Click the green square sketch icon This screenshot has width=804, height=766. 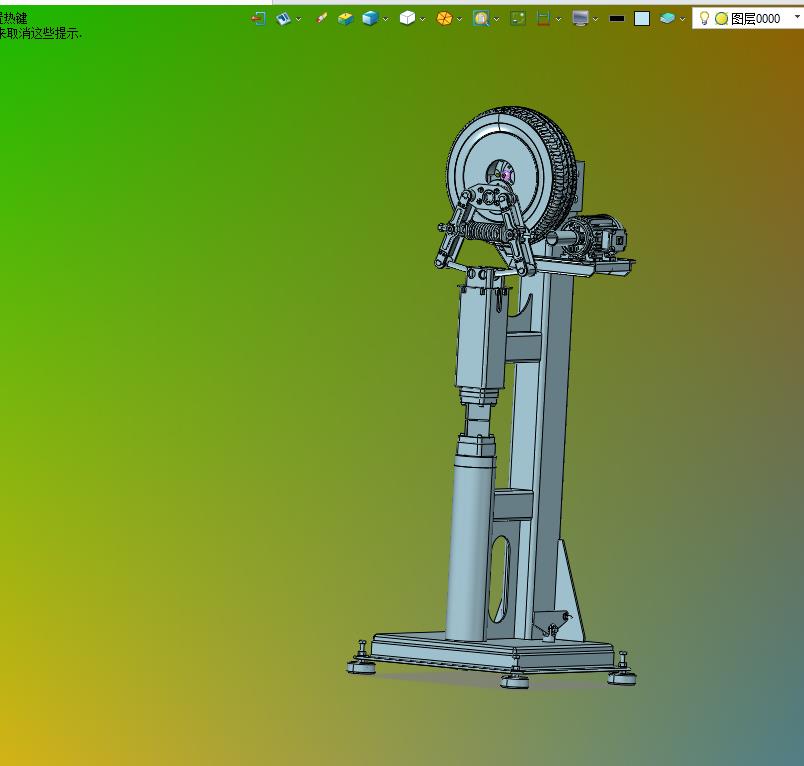pyautogui.click(x=518, y=19)
